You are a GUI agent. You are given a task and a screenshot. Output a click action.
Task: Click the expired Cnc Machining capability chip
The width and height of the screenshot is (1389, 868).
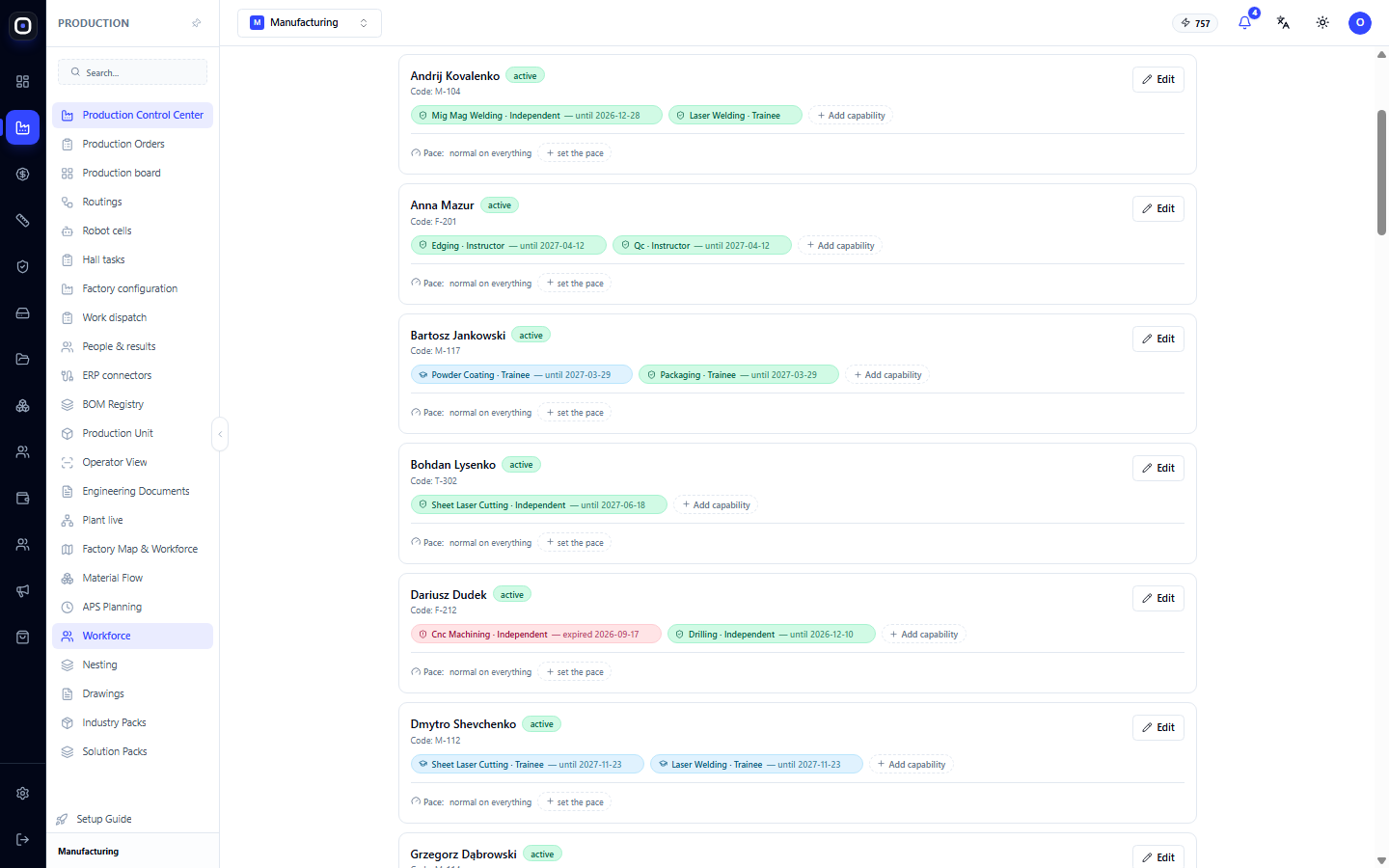click(536, 635)
